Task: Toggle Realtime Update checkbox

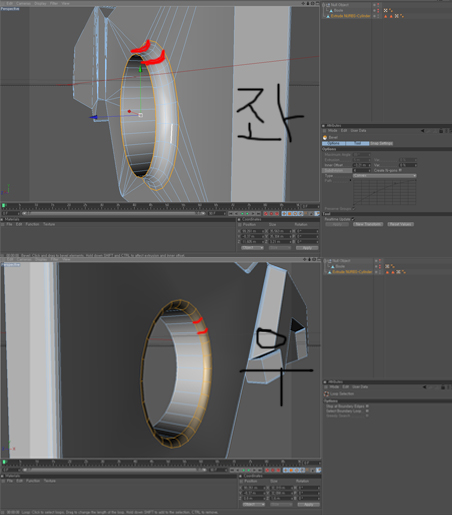Action: coord(353,219)
